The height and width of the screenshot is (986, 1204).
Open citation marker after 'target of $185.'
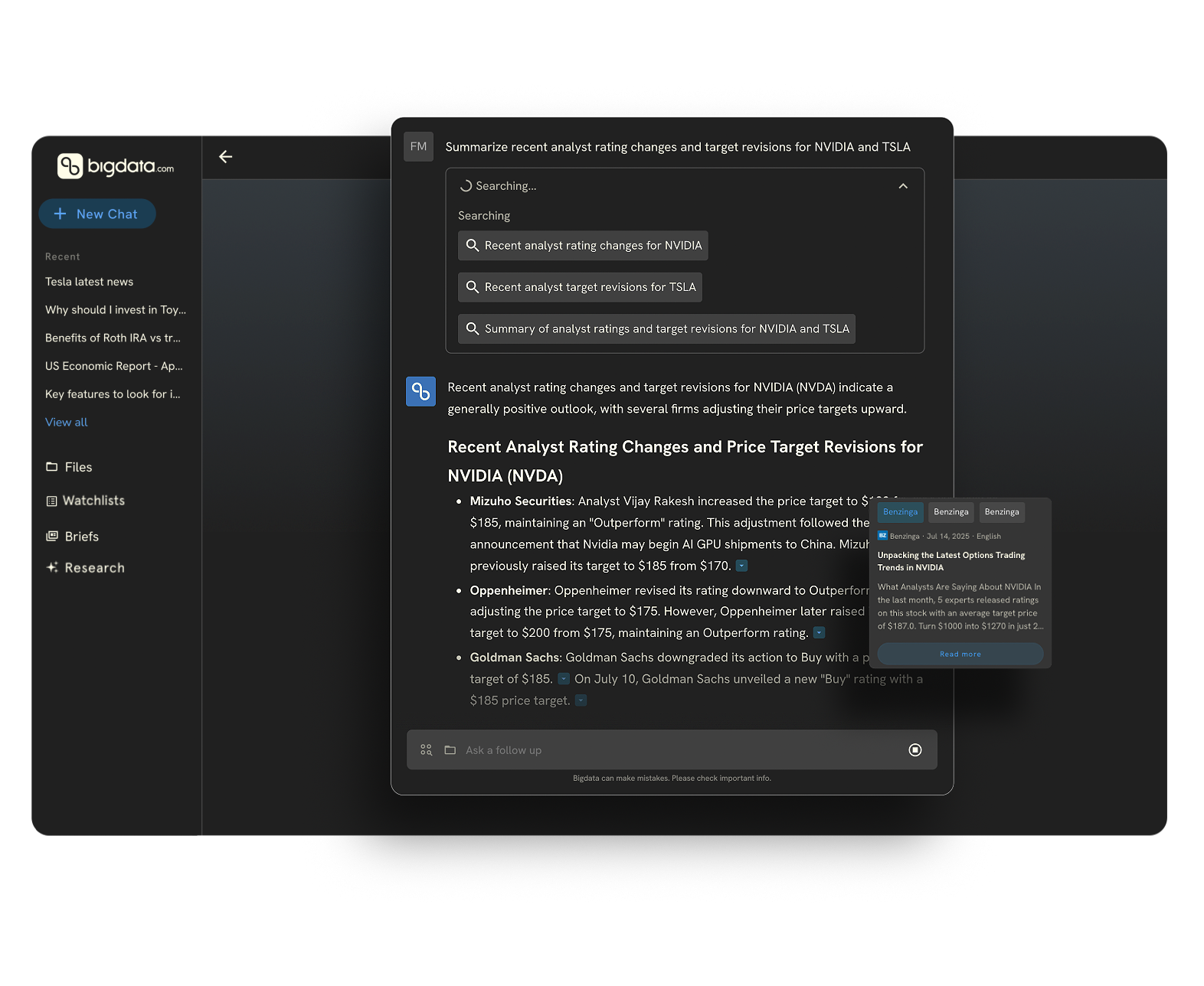tap(564, 678)
